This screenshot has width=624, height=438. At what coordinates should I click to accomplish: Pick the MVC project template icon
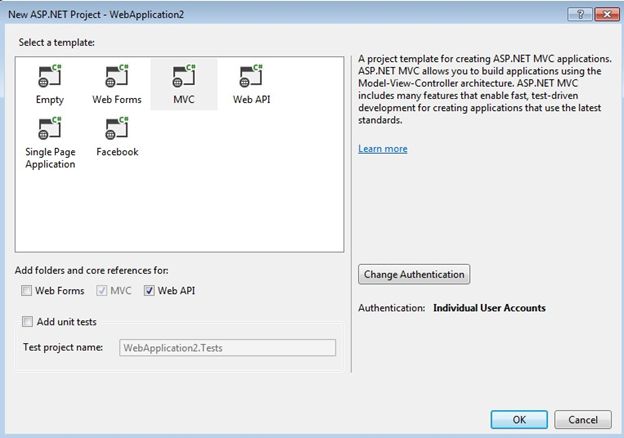[183, 77]
